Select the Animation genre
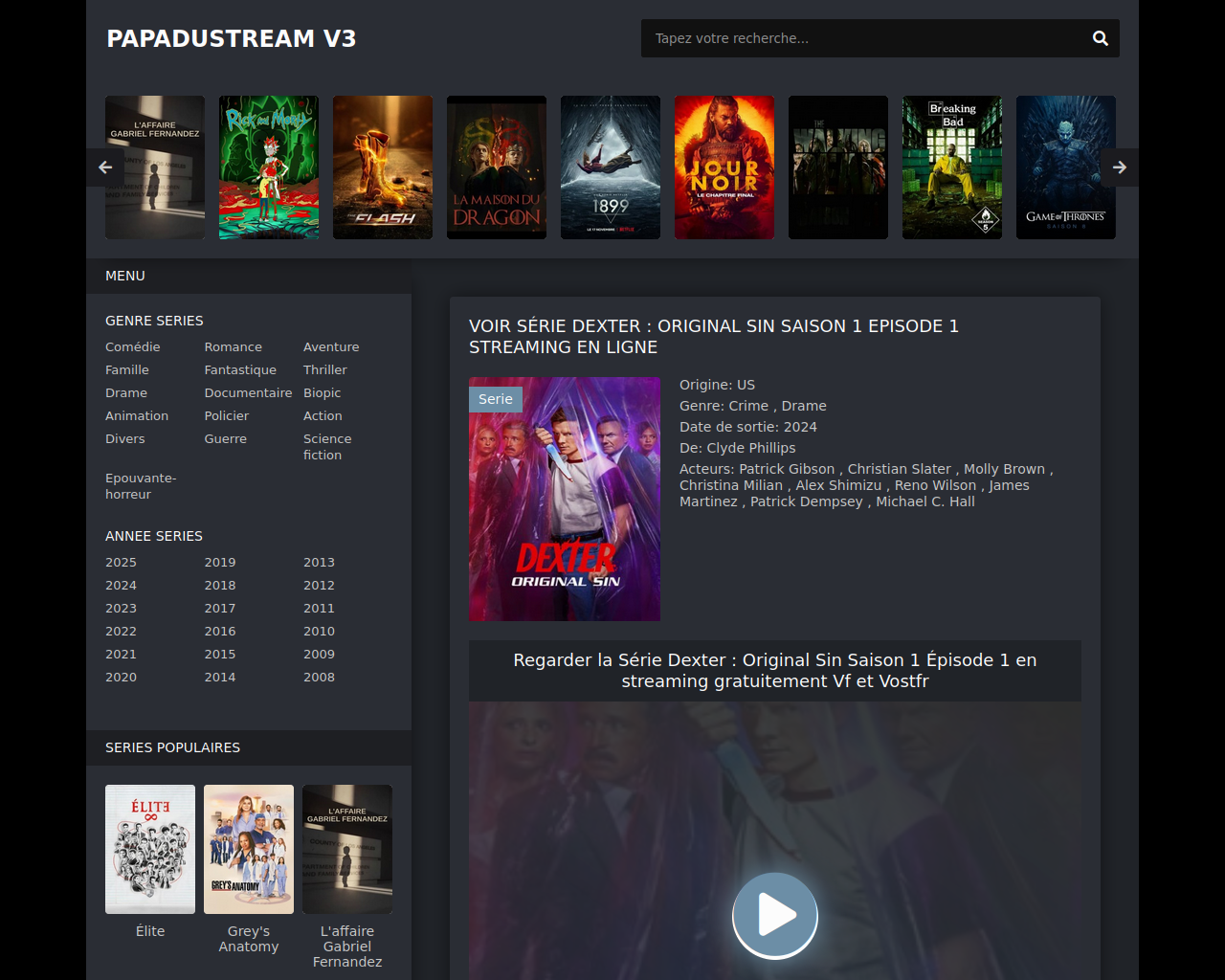 [137, 415]
